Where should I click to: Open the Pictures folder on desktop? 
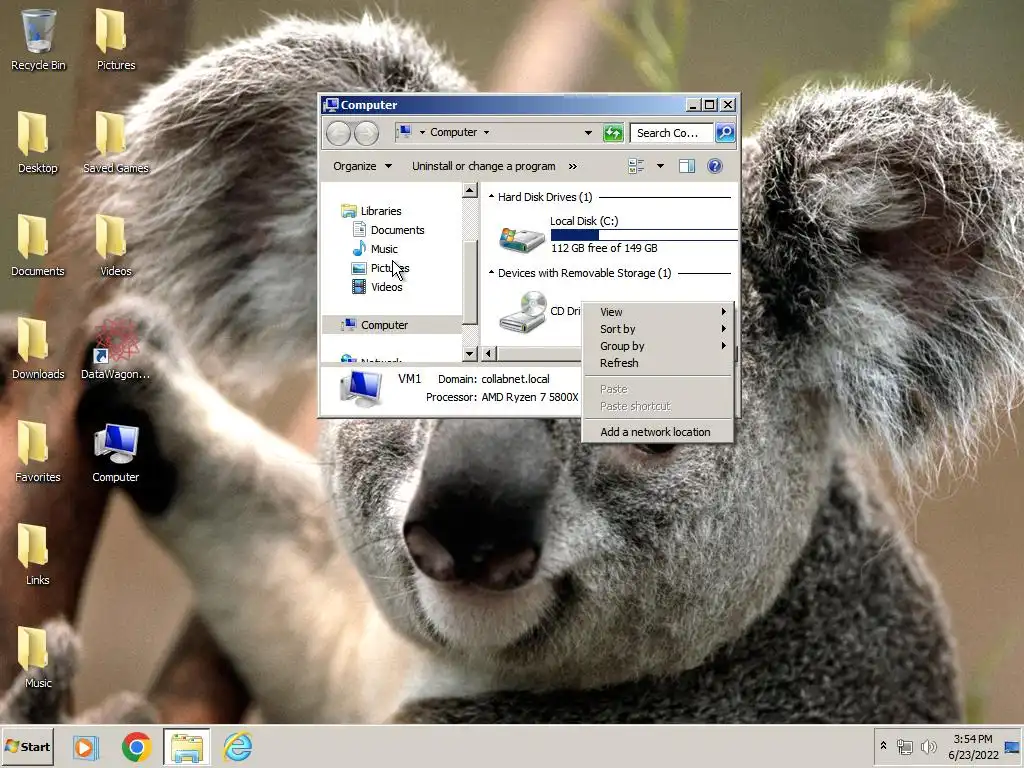(x=116, y=39)
